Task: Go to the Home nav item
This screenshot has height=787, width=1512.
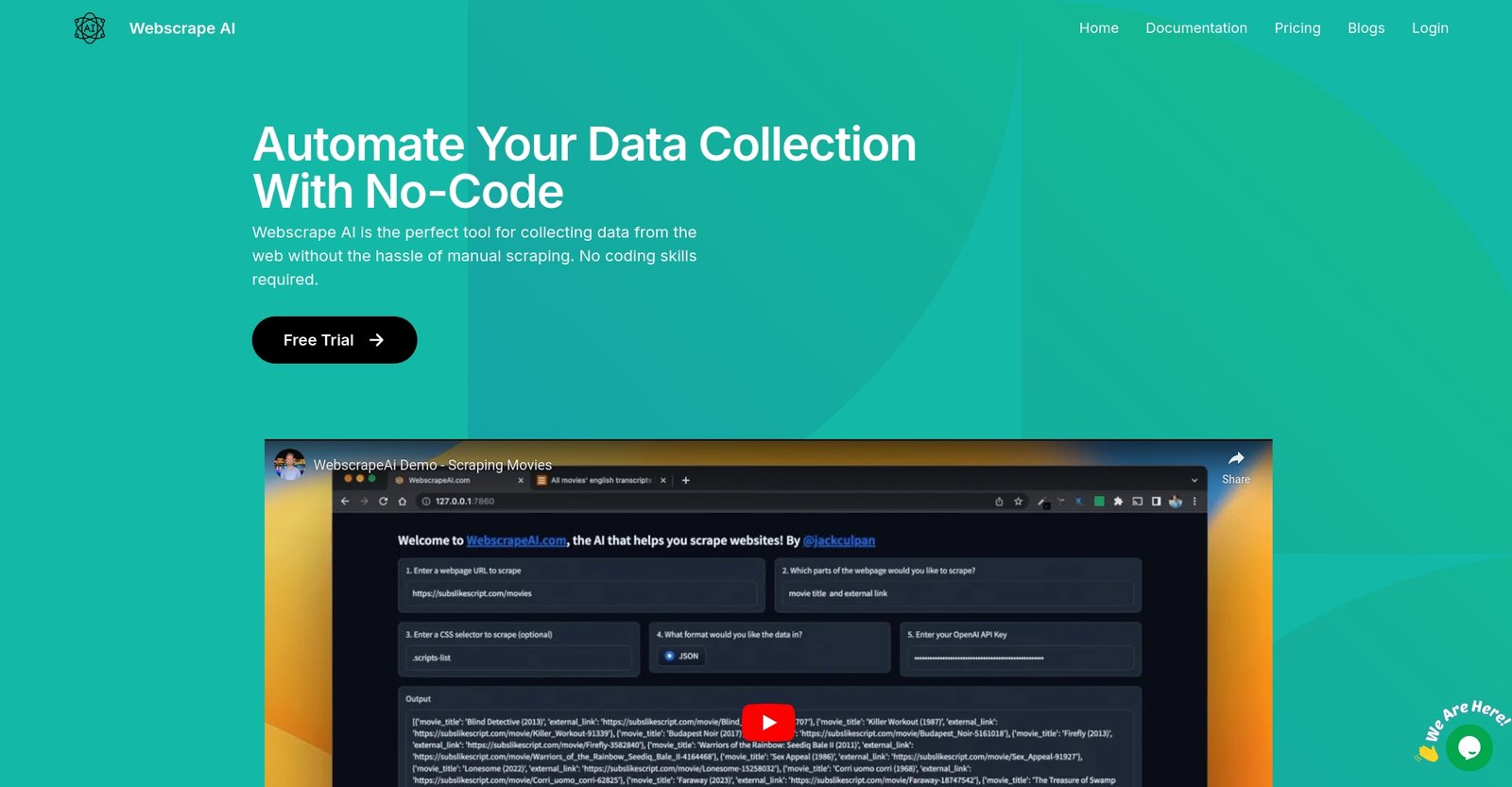Action: (1098, 28)
